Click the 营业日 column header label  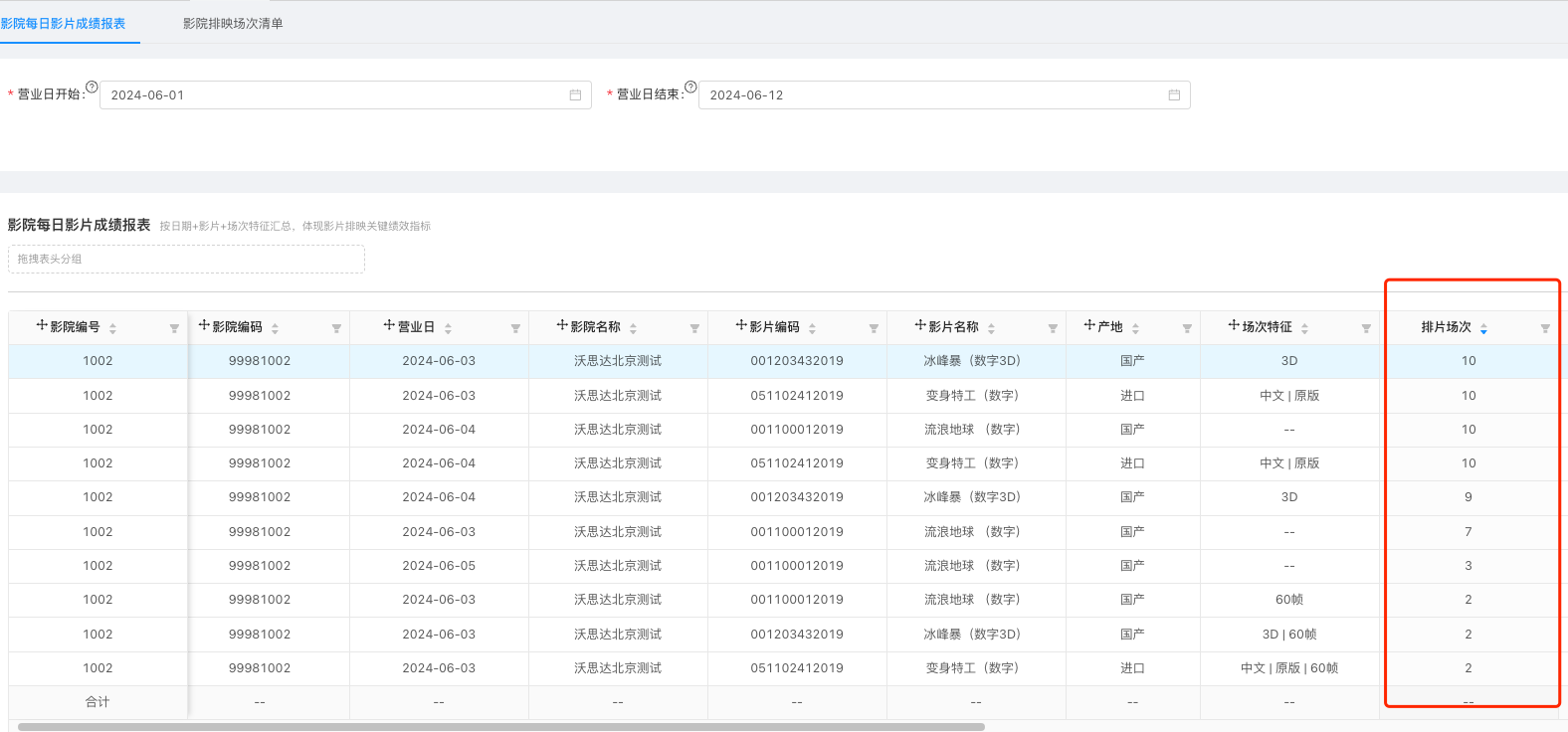416,327
